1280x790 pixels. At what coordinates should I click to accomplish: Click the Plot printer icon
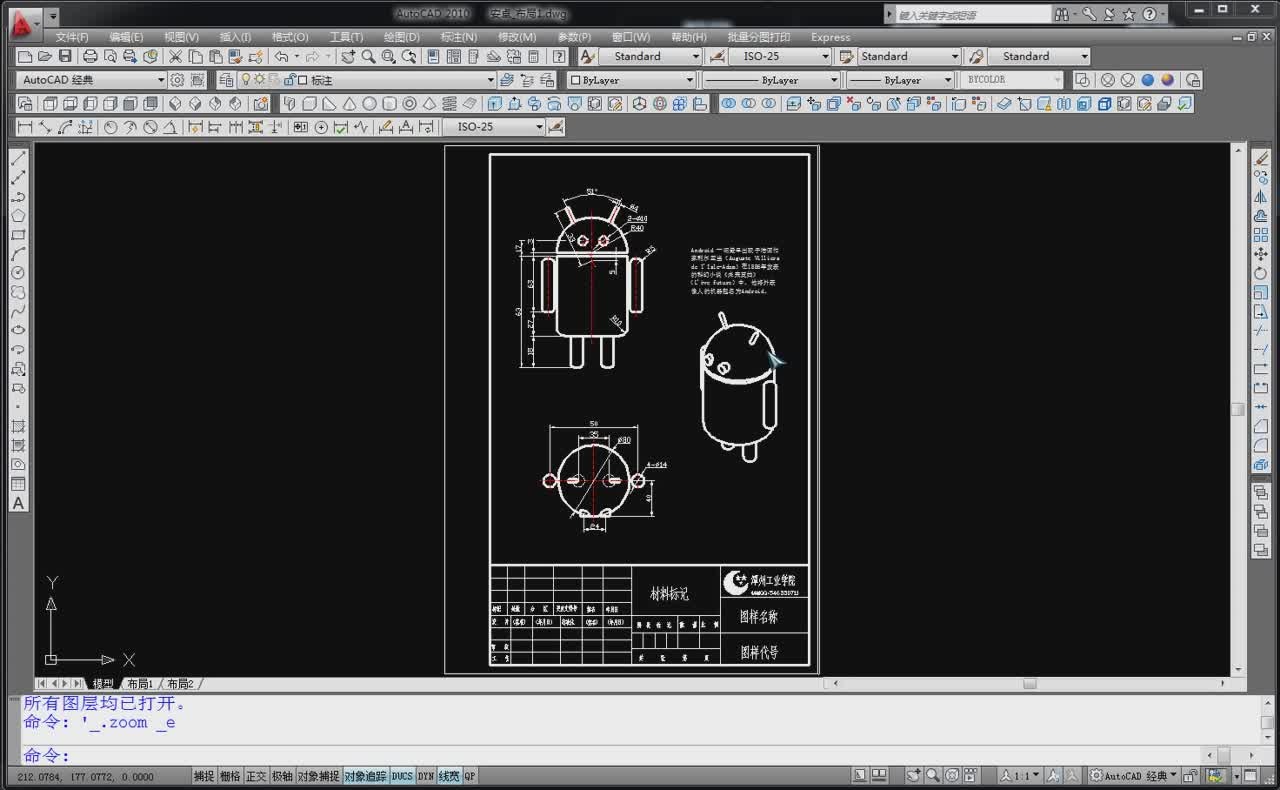click(90, 56)
